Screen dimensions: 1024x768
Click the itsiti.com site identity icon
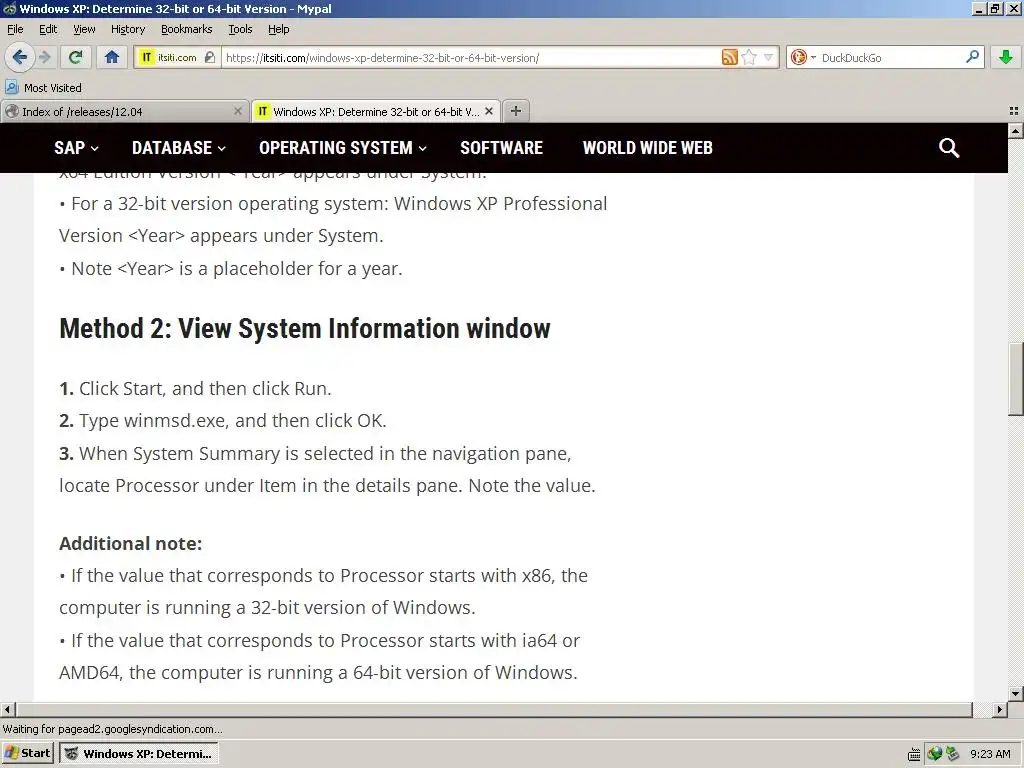tap(147, 57)
